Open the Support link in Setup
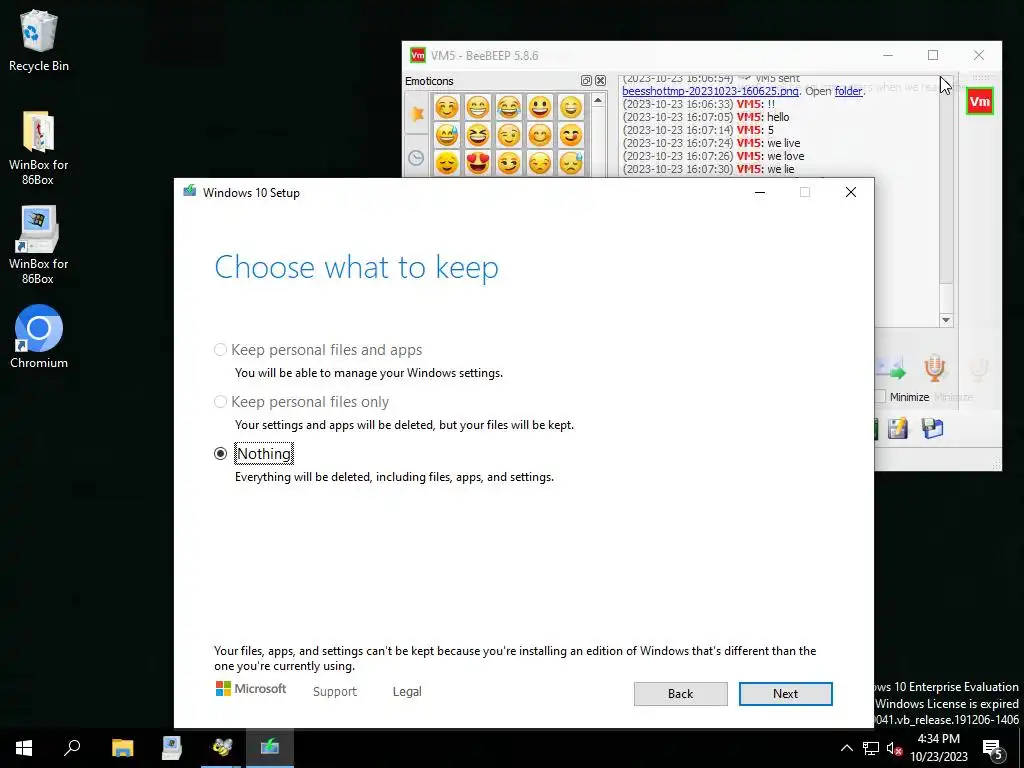This screenshot has height=768, width=1024. (334, 692)
